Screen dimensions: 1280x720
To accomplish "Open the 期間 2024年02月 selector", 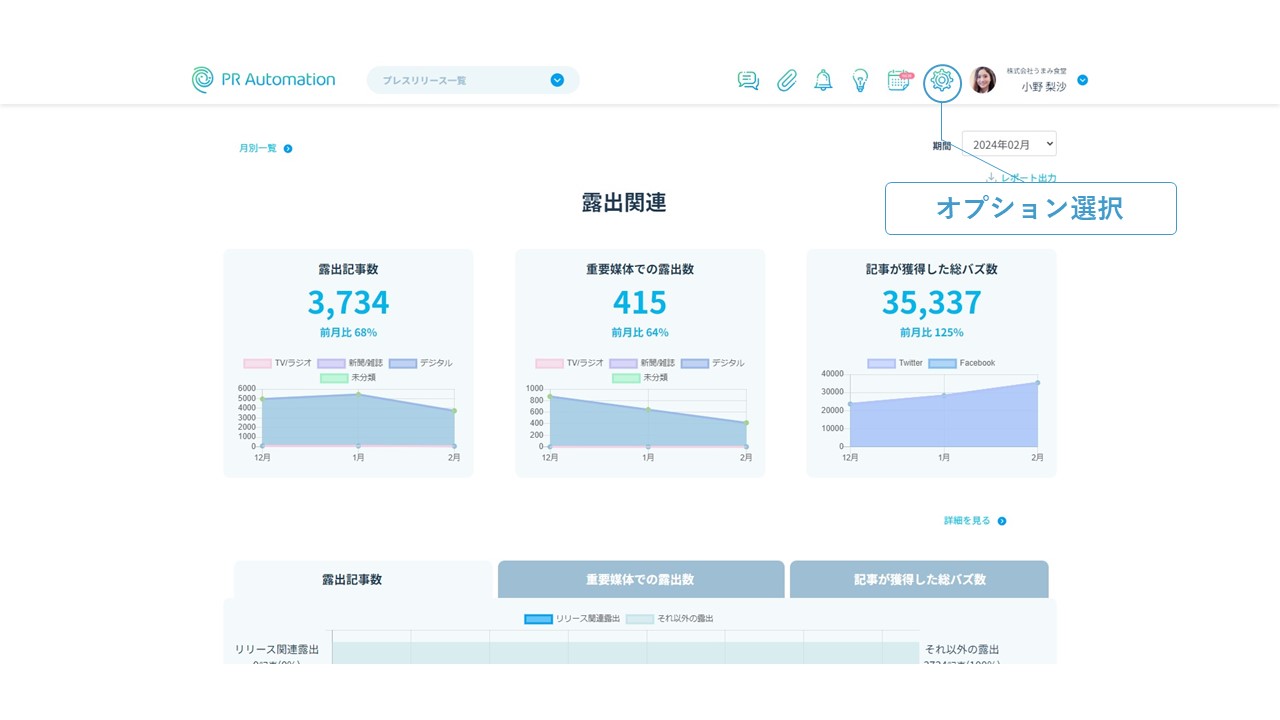I will 1008,144.
